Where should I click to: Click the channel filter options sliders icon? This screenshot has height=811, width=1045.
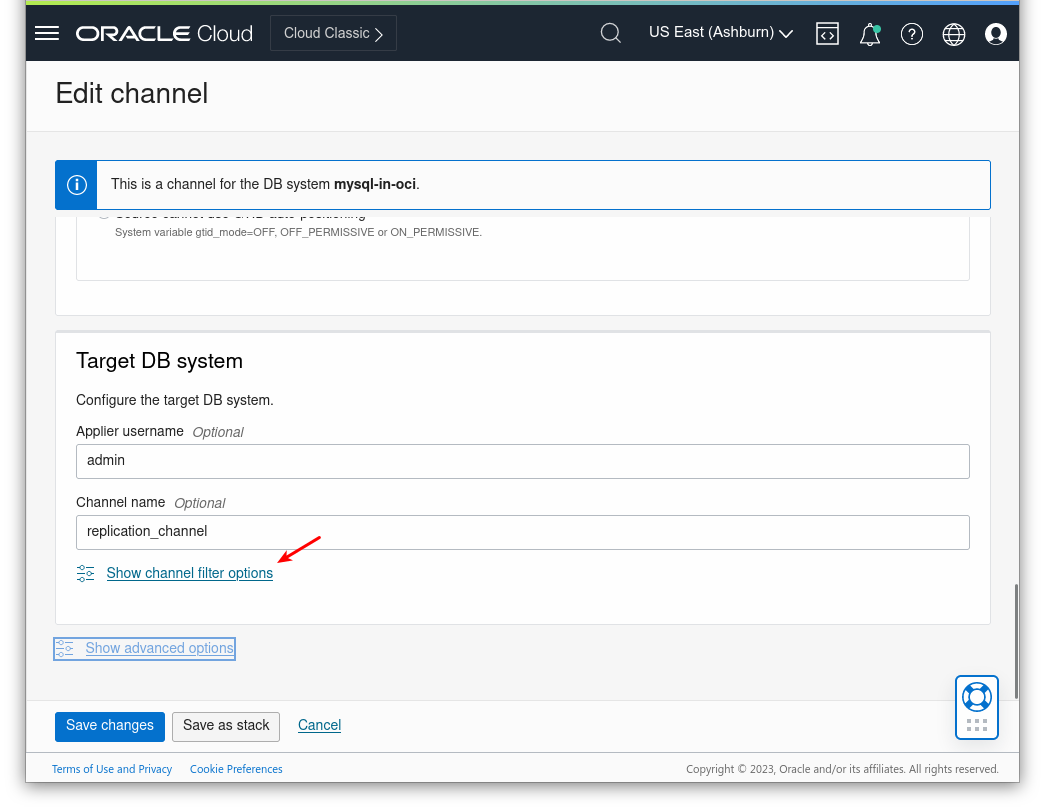pos(85,573)
